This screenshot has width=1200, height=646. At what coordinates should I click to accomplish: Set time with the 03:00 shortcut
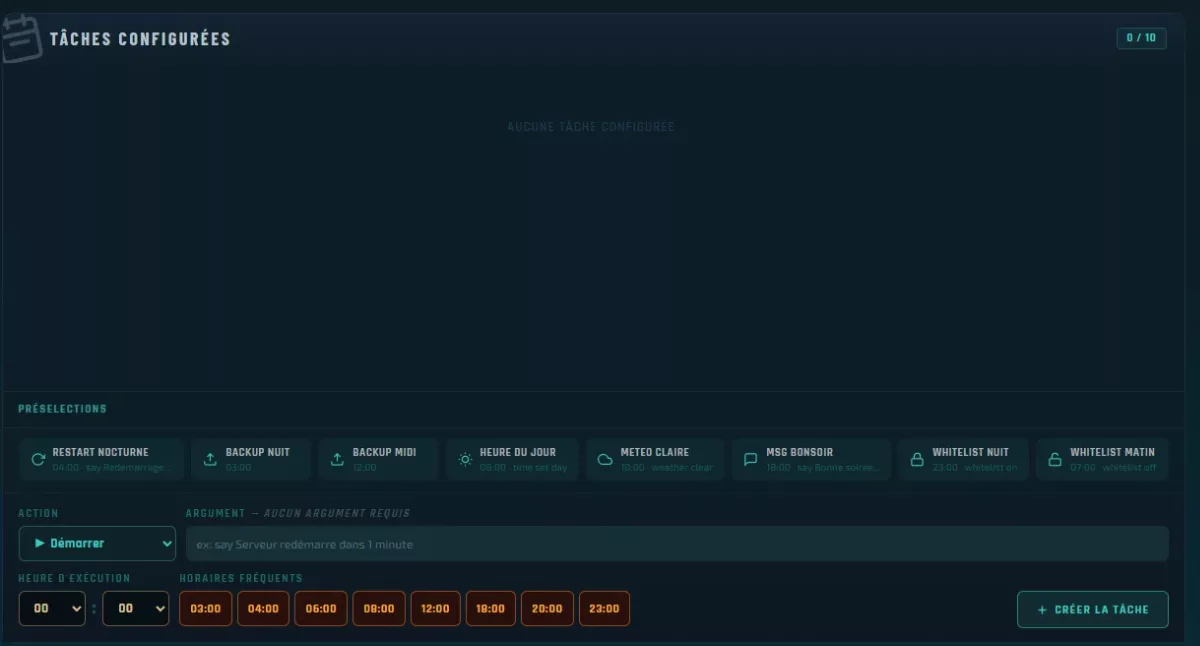pyautogui.click(x=206, y=608)
